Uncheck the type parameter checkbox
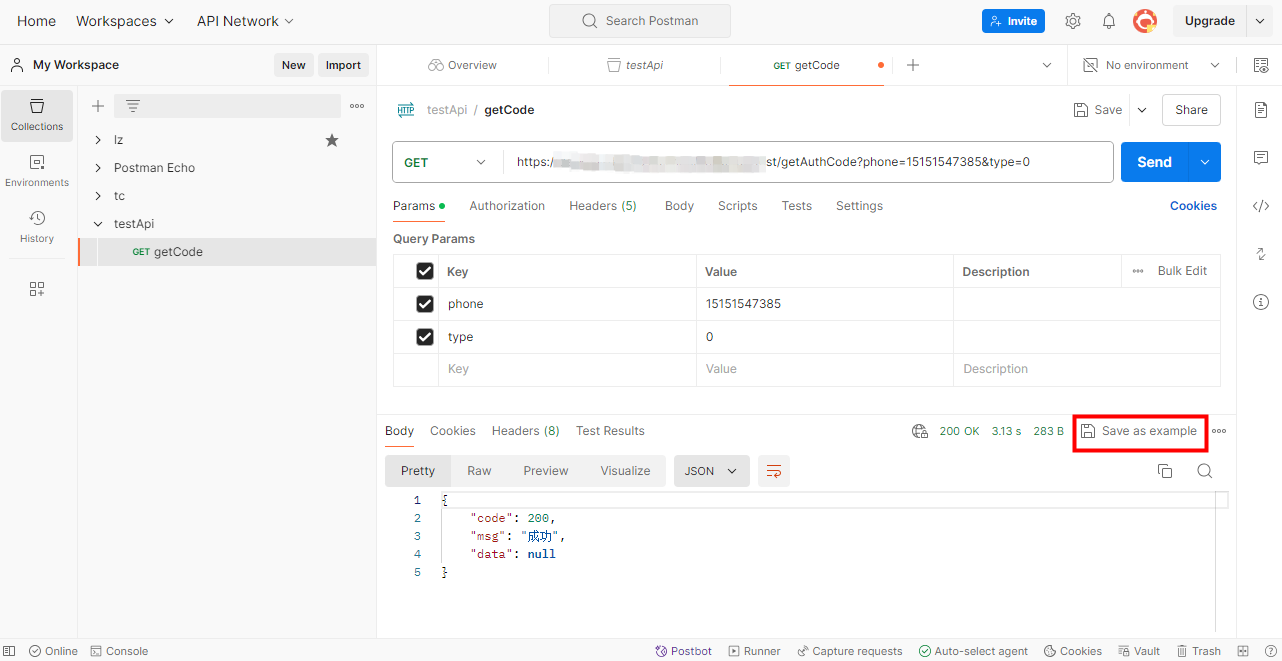Image resolution: width=1282 pixels, height=661 pixels. [x=425, y=337]
